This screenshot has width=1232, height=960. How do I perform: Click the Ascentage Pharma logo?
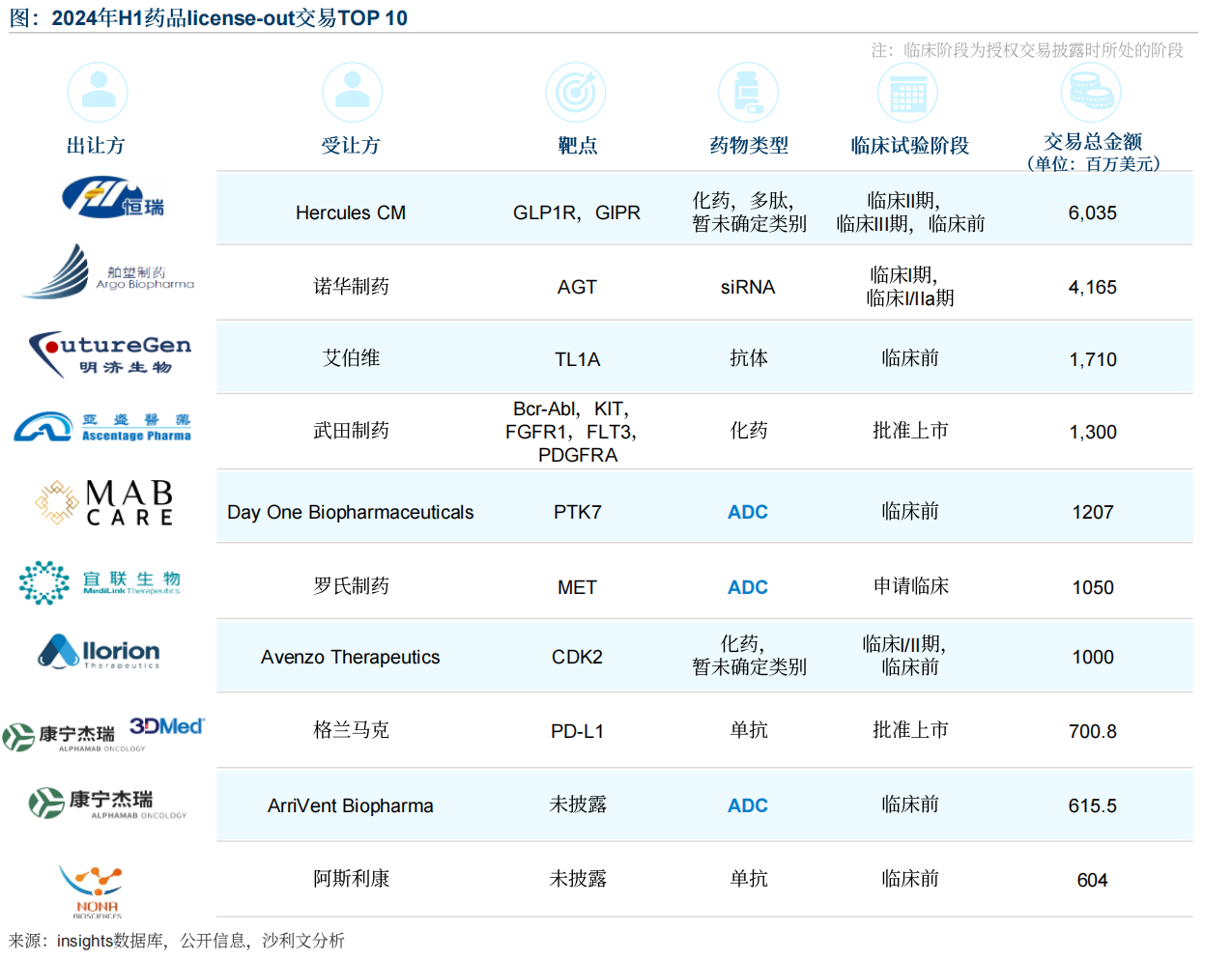tap(102, 427)
